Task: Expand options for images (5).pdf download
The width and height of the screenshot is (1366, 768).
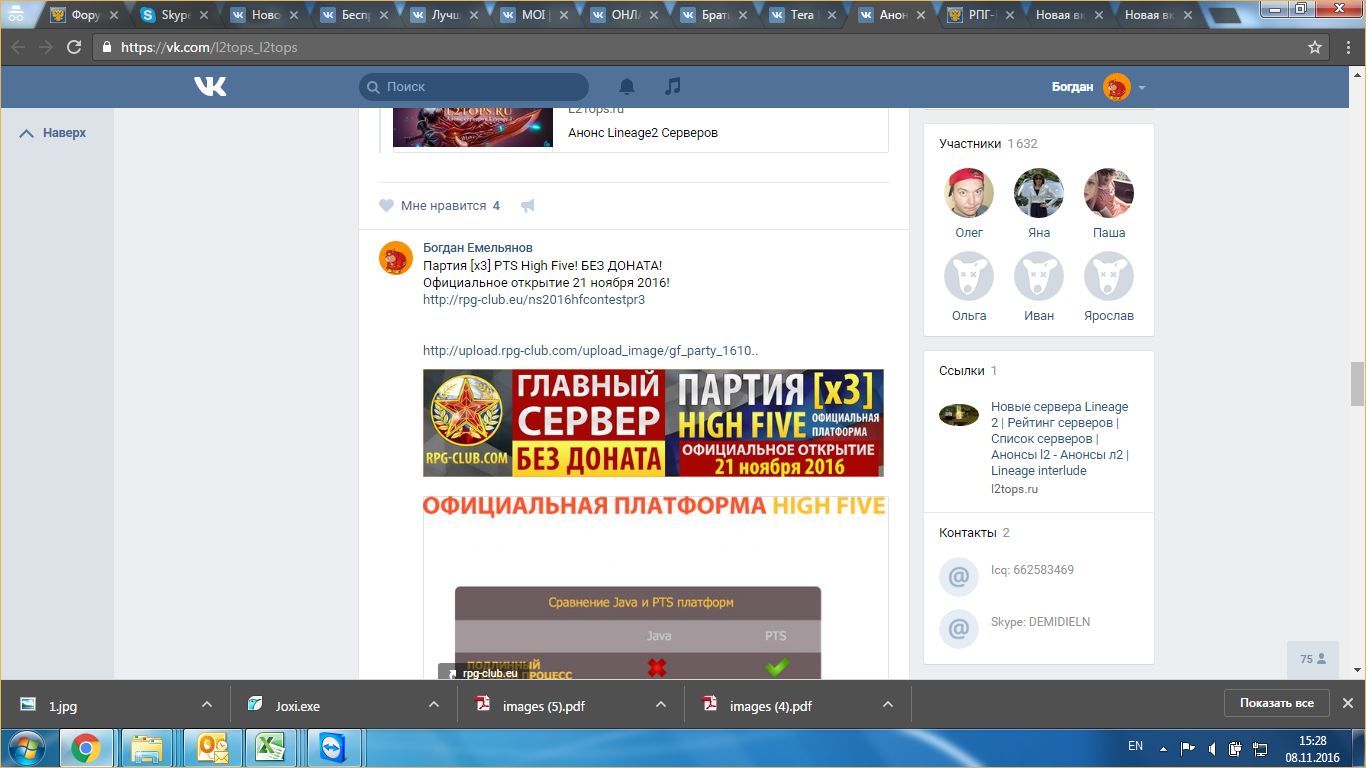Action: coord(661,705)
